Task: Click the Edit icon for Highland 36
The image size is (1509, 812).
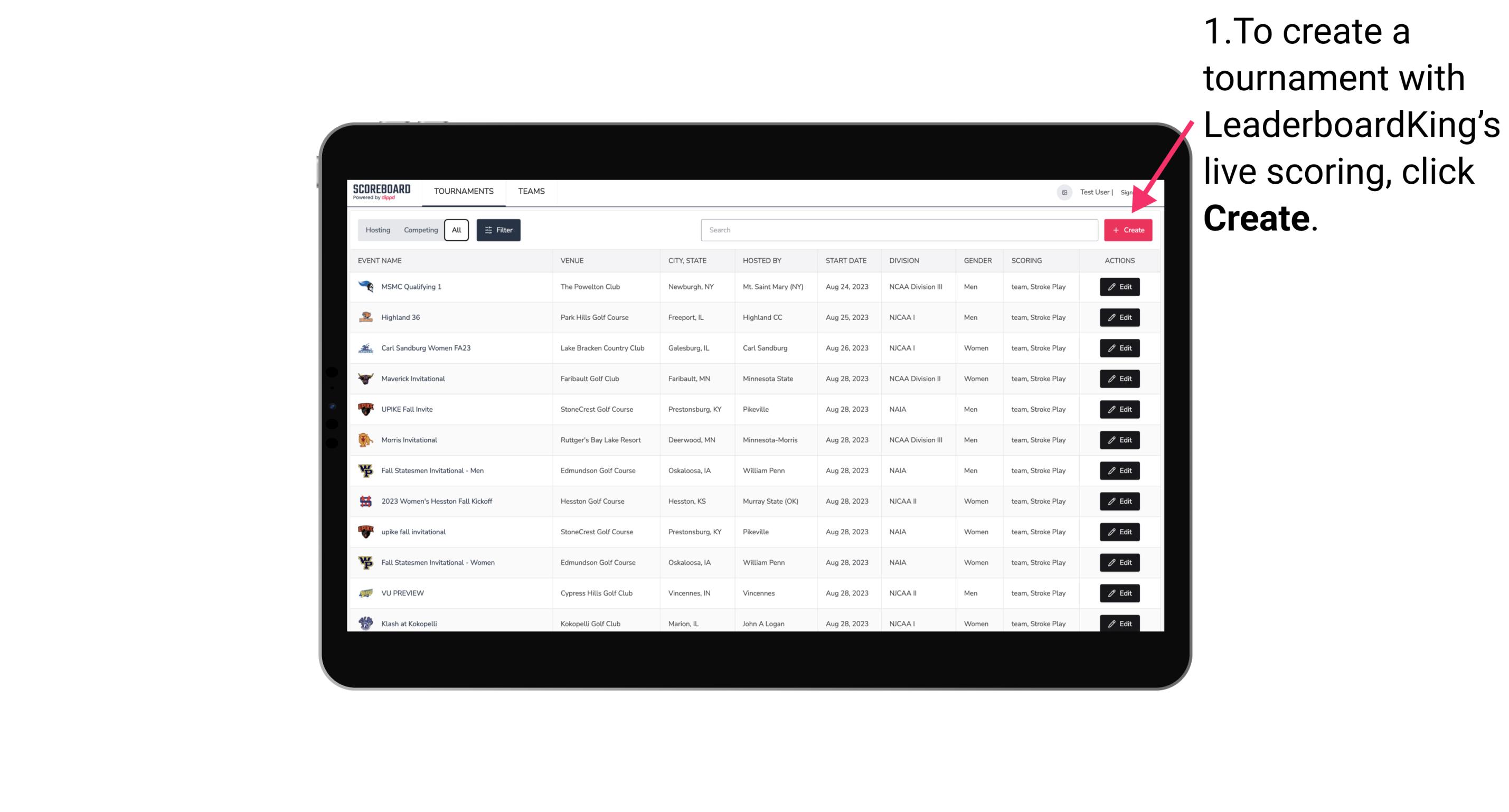Action: tap(1119, 317)
